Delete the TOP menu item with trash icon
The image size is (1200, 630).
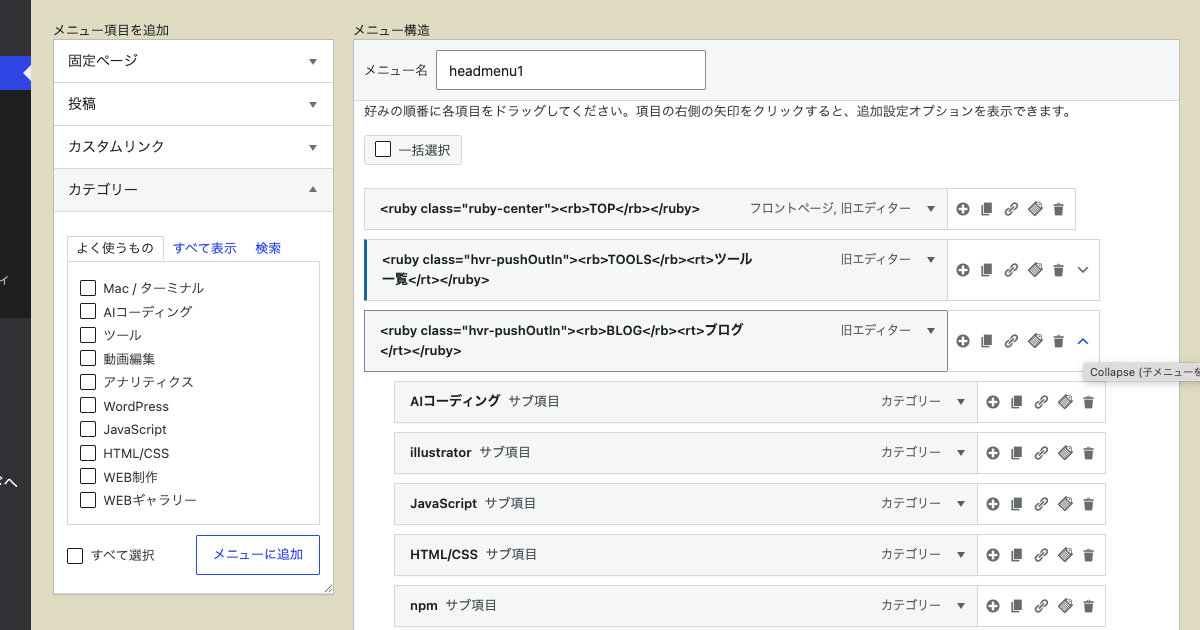pyautogui.click(x=1059, y=209)
